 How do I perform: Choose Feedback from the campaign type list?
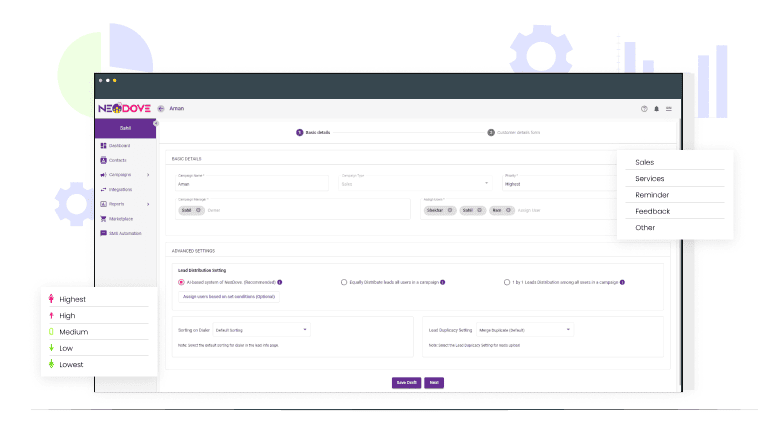click(652, 211)
